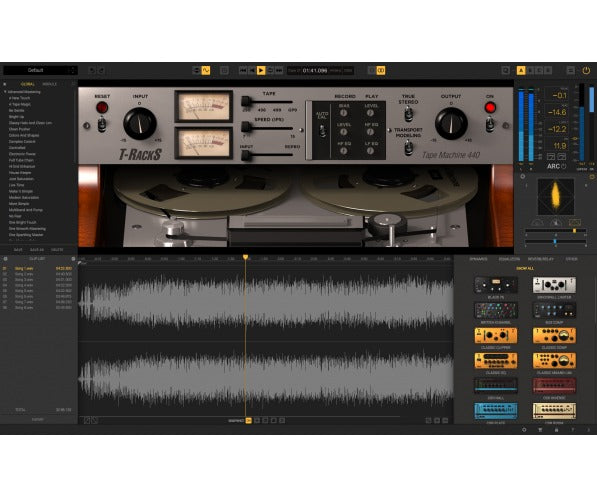Click the Play LF EQ trim screw
The width and height of the screenshot is (597, 497).
click(370, 151)
